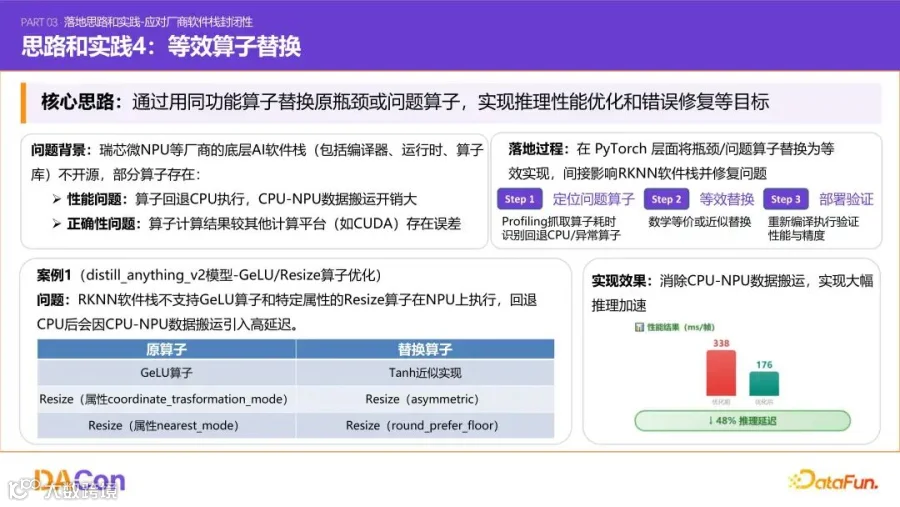Click the chart title icon '性能结果'
The height and width of the screenshot is (507, 900).
click(639, 327)
